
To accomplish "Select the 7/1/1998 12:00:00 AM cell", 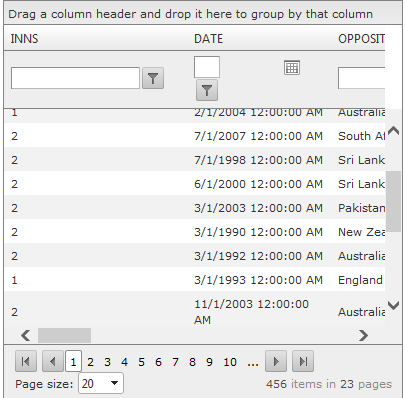I will [258, 160].
